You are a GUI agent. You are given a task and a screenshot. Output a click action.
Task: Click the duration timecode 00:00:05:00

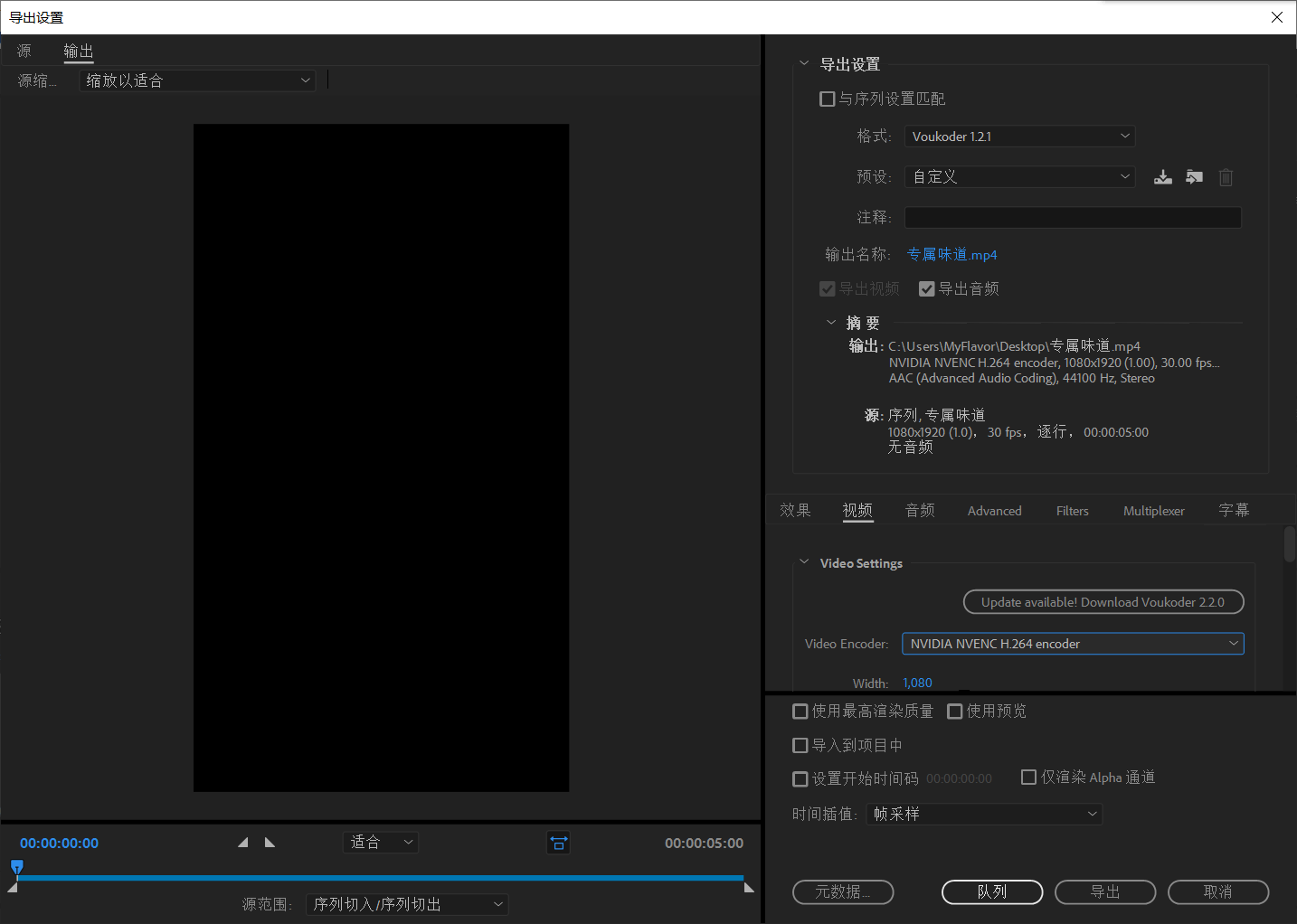tap(704, 843)
